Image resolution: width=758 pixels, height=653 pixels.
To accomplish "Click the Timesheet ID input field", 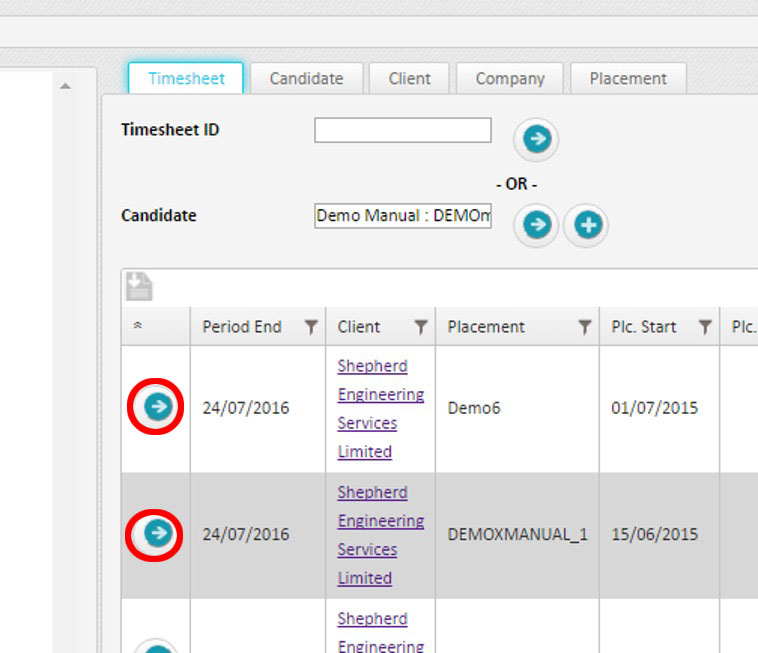I will (402, 130).
